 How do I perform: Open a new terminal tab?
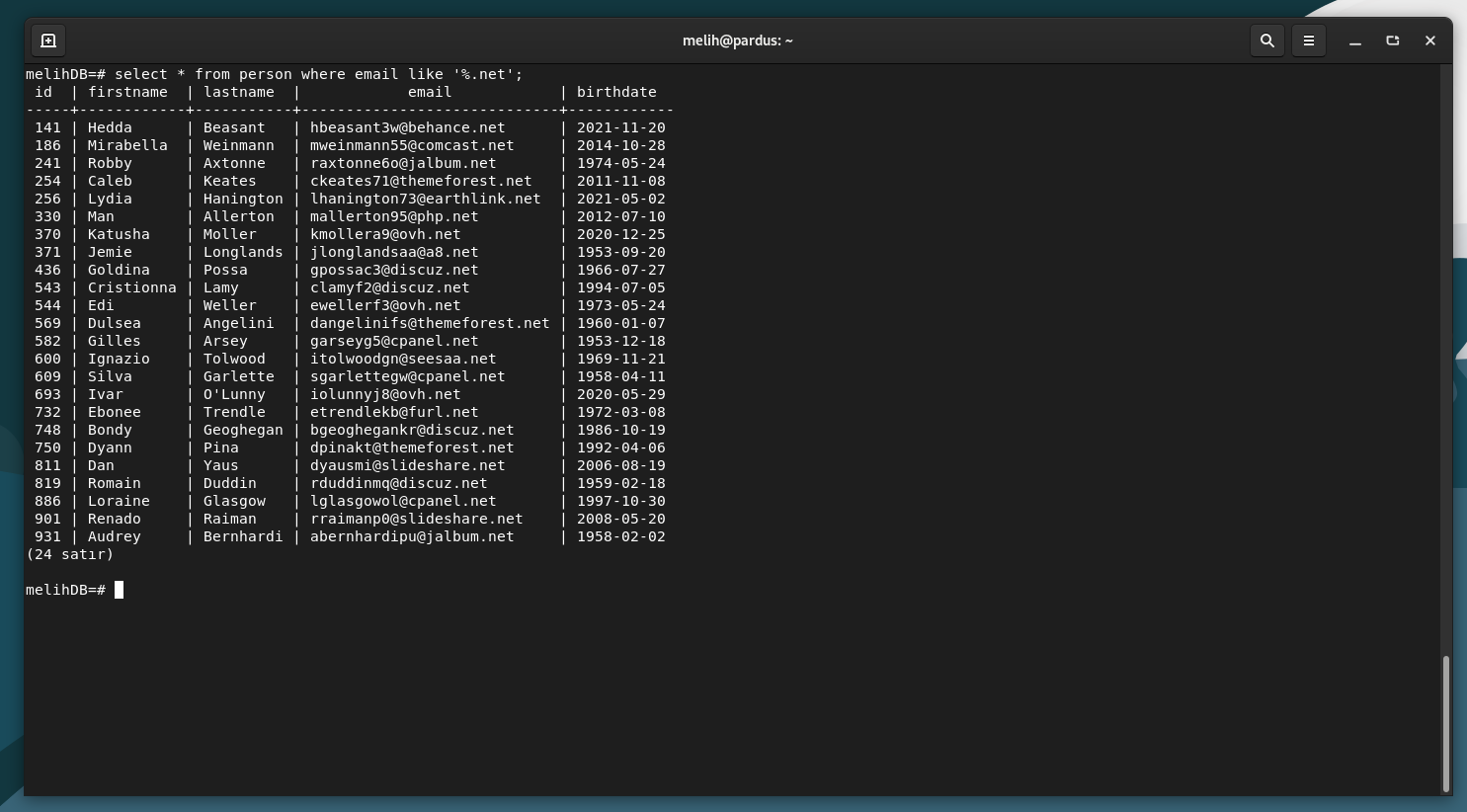click(x=48, y=41)
